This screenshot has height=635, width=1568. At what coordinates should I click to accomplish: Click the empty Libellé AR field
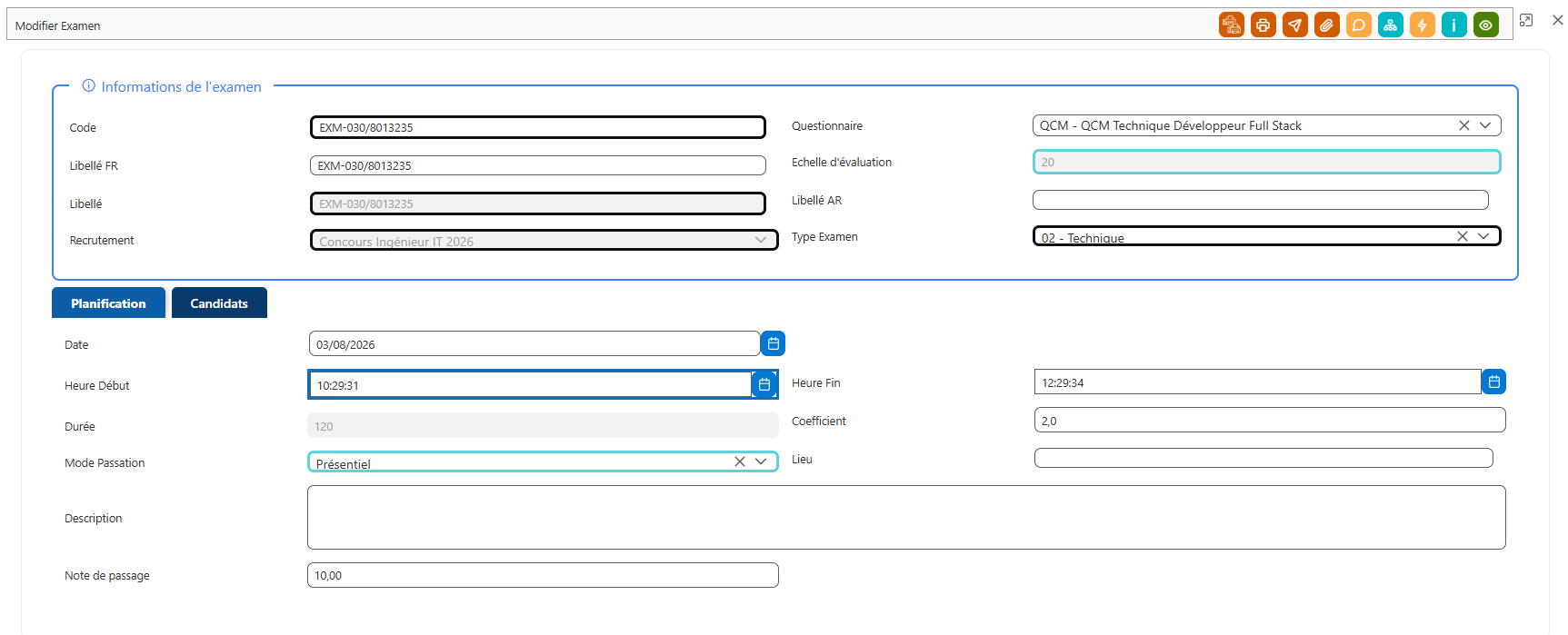tap(1261, 200)
